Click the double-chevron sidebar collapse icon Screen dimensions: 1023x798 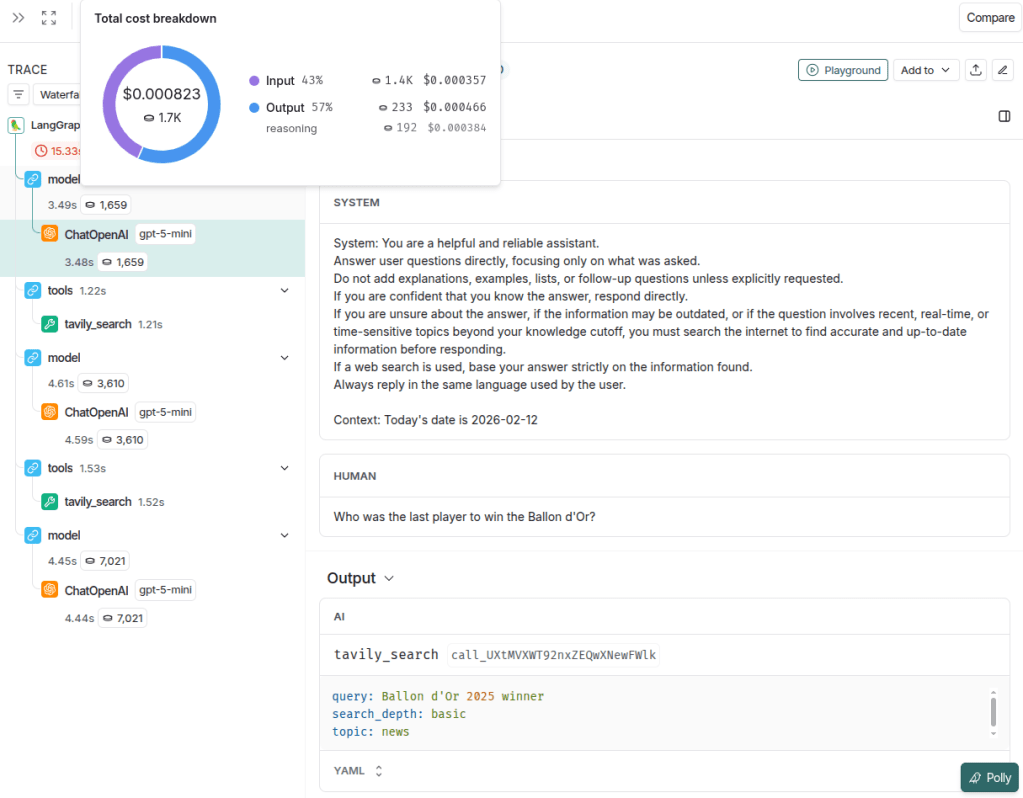(x=18, y=18)
